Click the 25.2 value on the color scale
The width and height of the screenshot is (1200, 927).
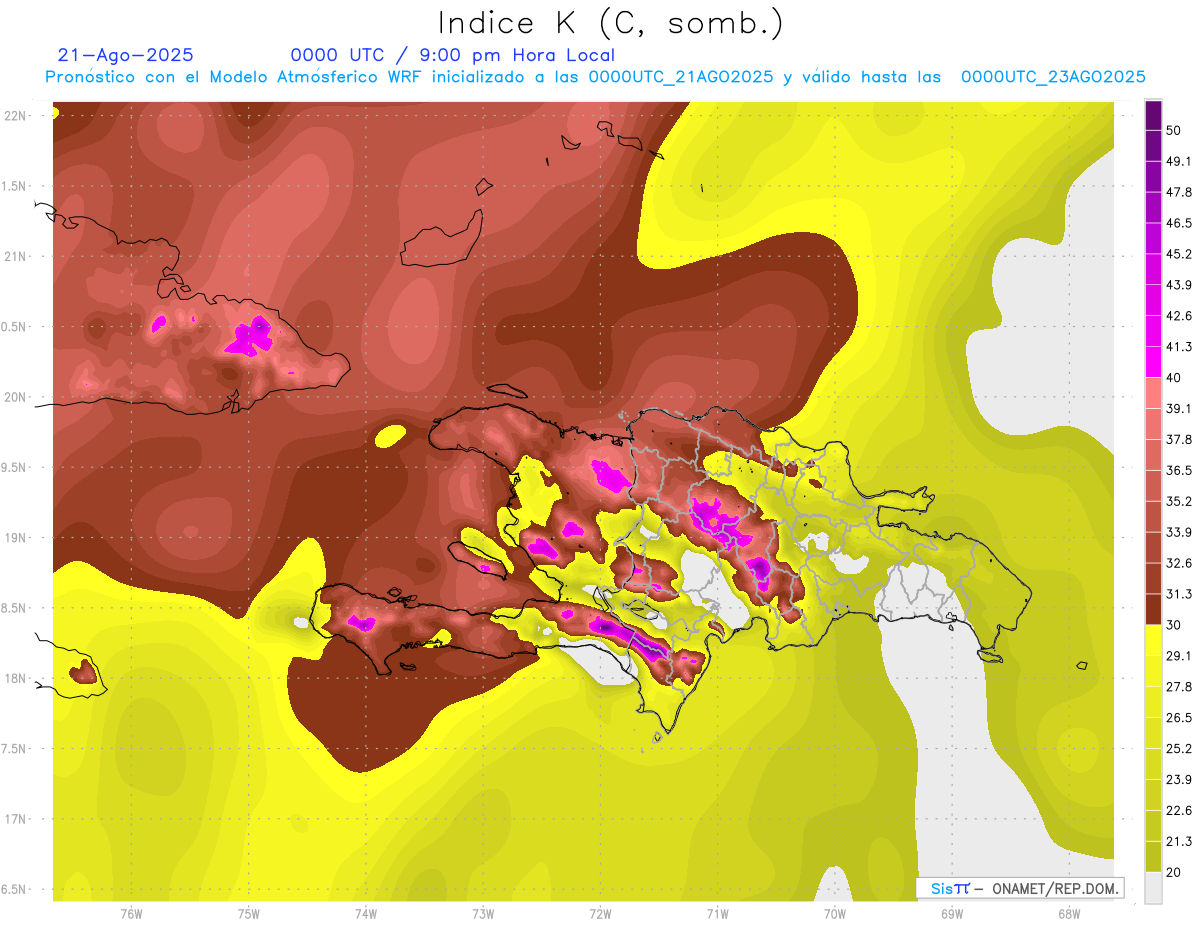1179,748
